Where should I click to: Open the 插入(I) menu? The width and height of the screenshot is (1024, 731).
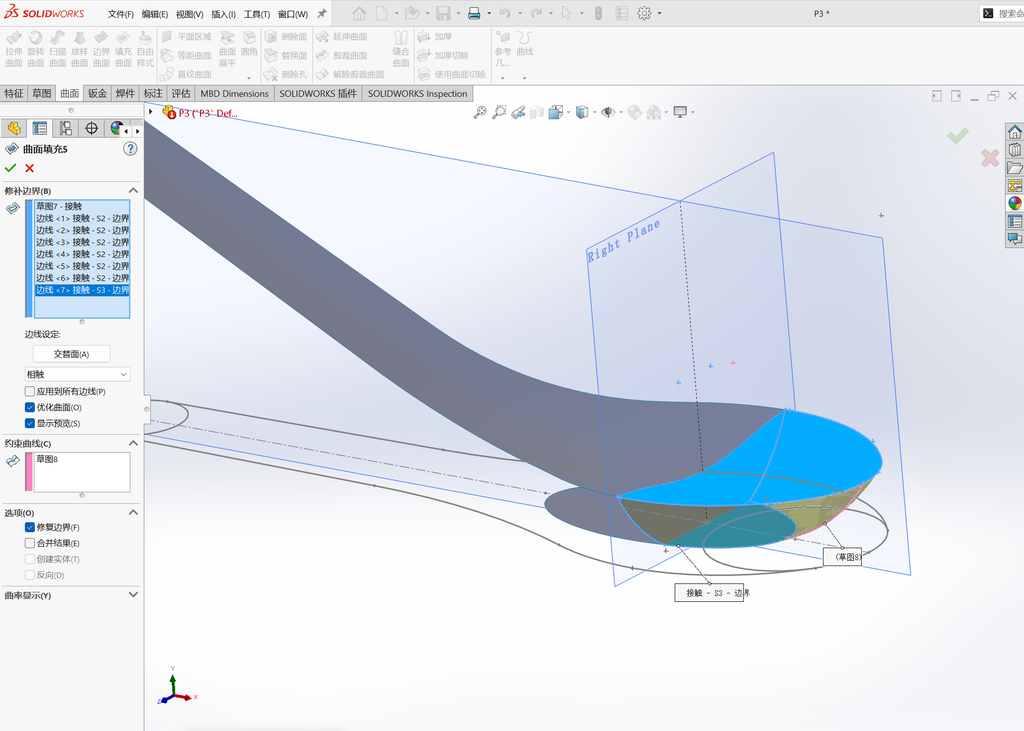point(223,14)
